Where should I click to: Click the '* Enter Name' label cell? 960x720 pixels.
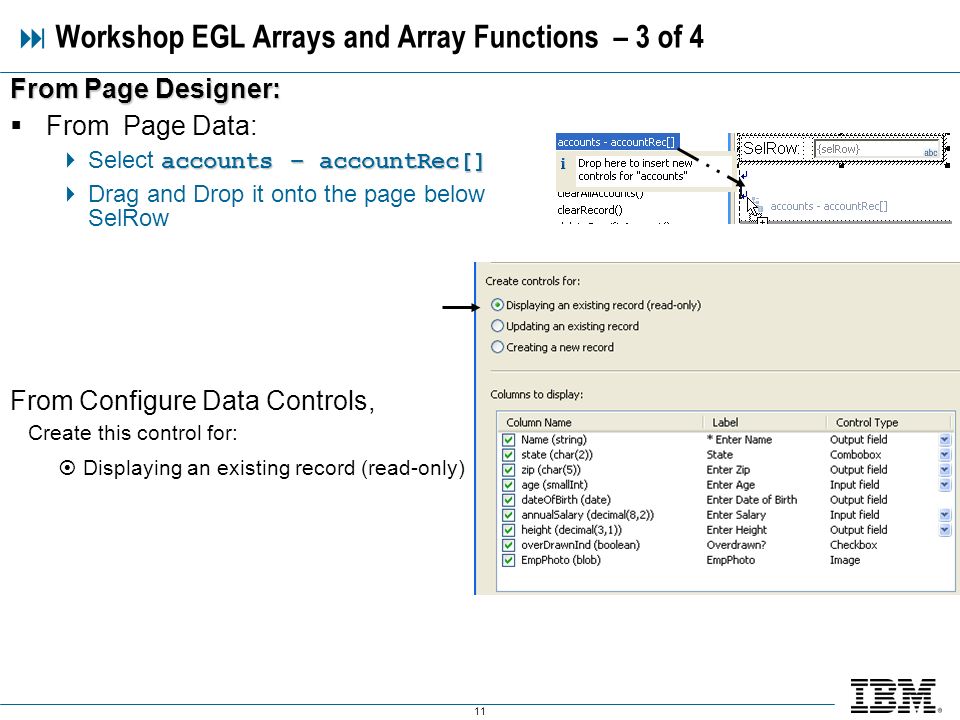point(739,440)
